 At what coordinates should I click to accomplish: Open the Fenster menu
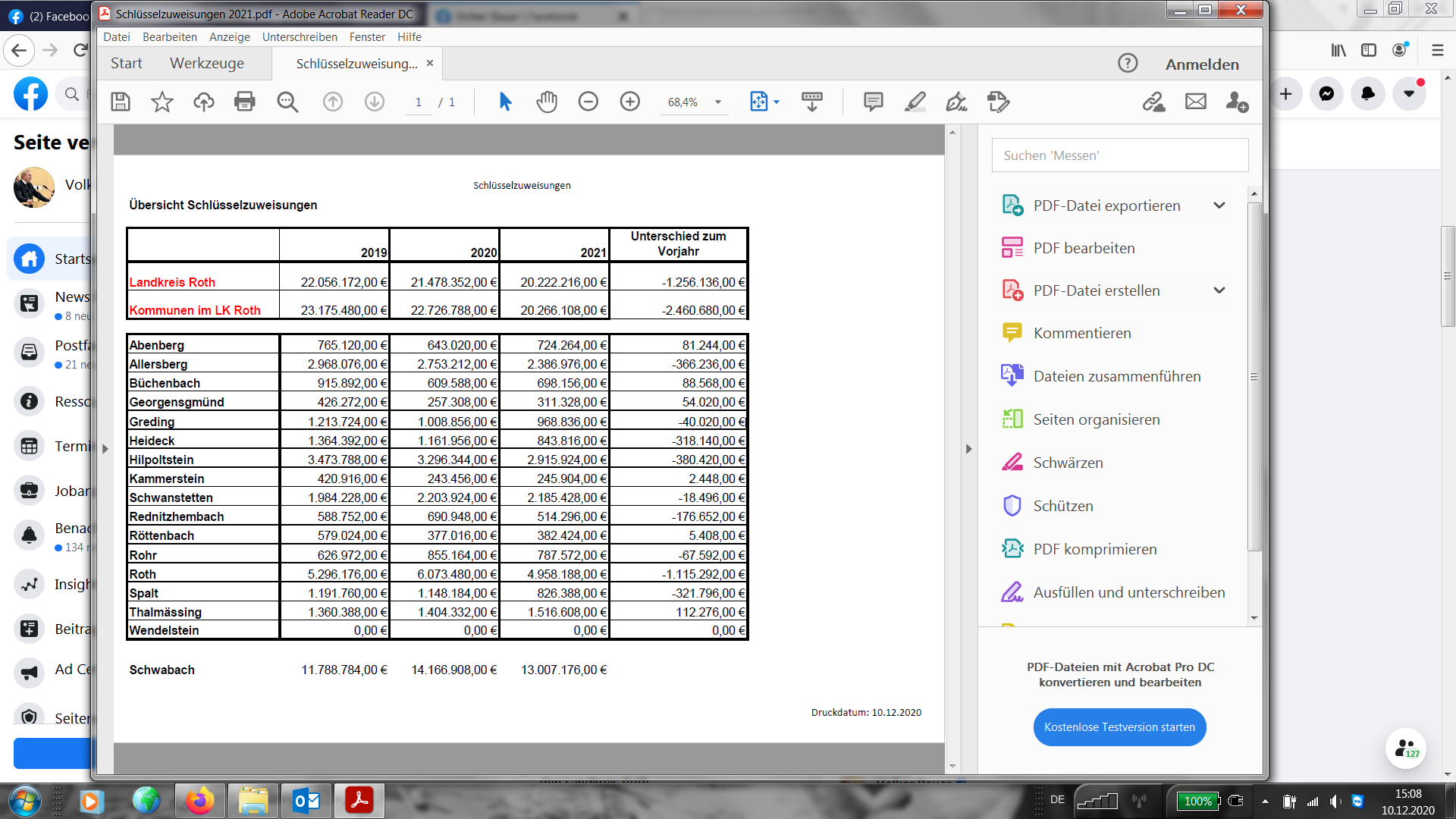pyautogui.click(x=367, y=37)
